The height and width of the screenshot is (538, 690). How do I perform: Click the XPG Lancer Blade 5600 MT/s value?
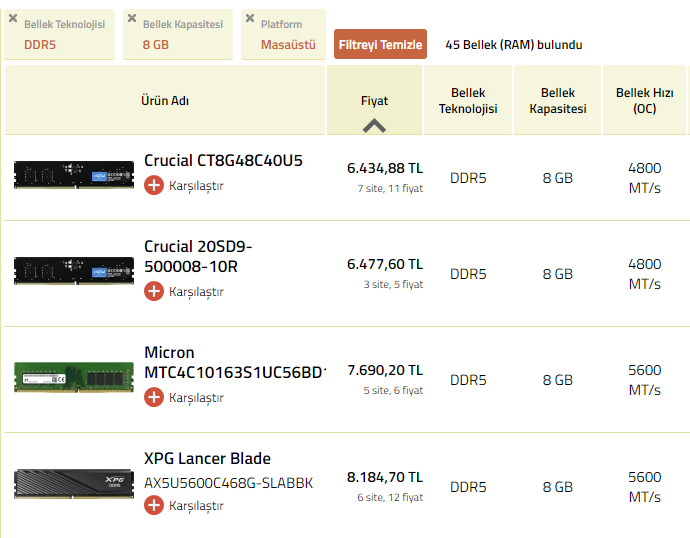tap(645, 487)
